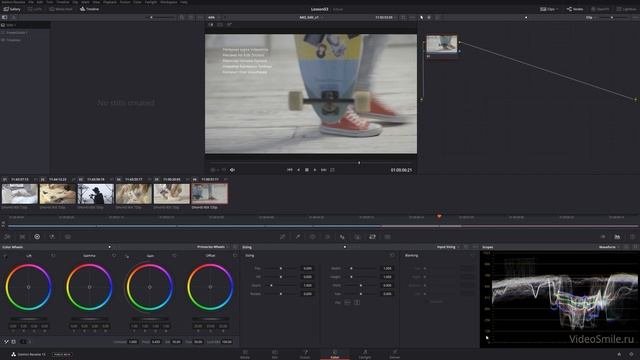Open the Primaries Wheels mode dropdown
Image resolution: width=640 pixels, height=360 pixels.
point(213,247)
